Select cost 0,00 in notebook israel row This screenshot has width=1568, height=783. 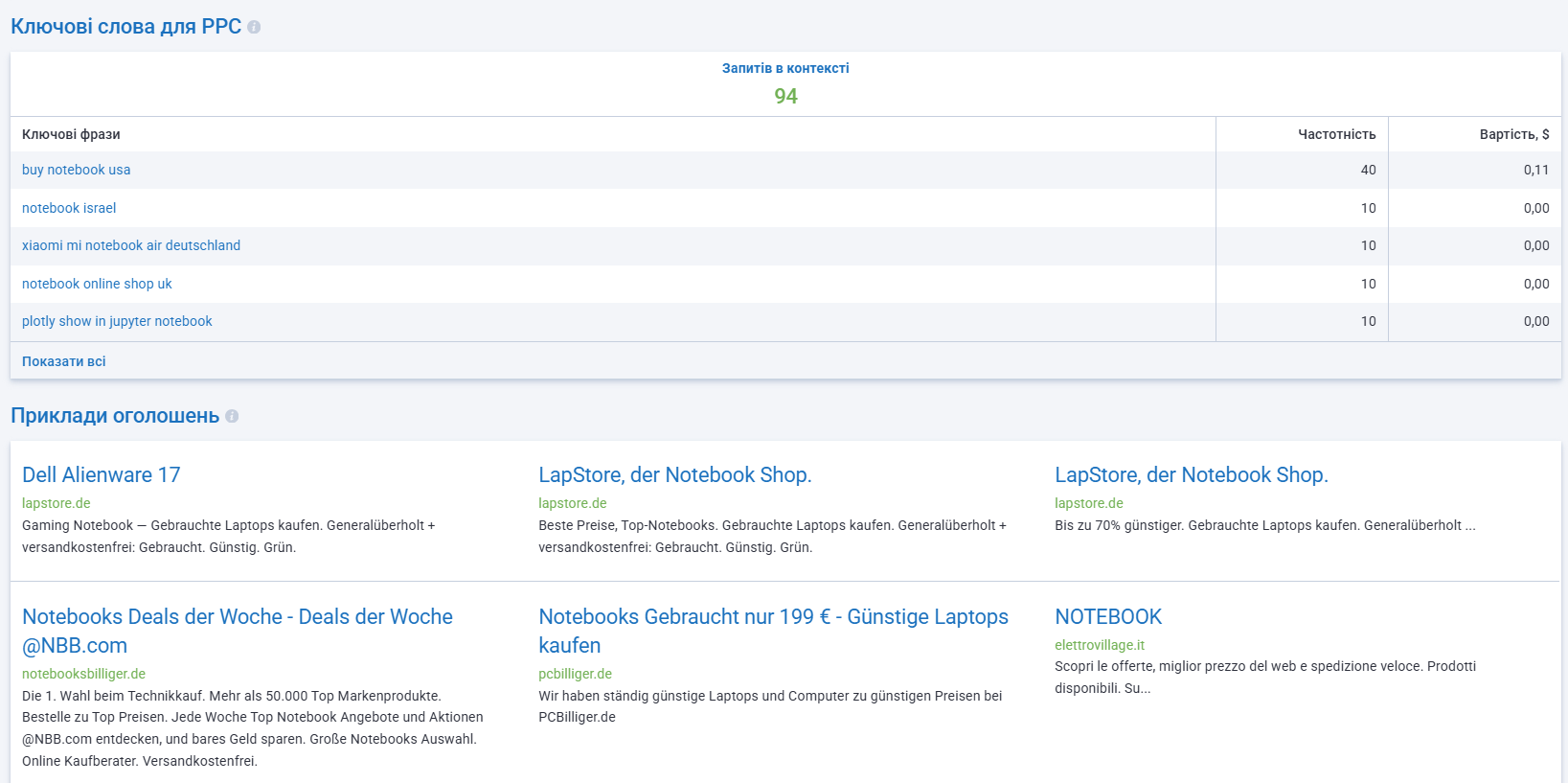coord(1536,208)
